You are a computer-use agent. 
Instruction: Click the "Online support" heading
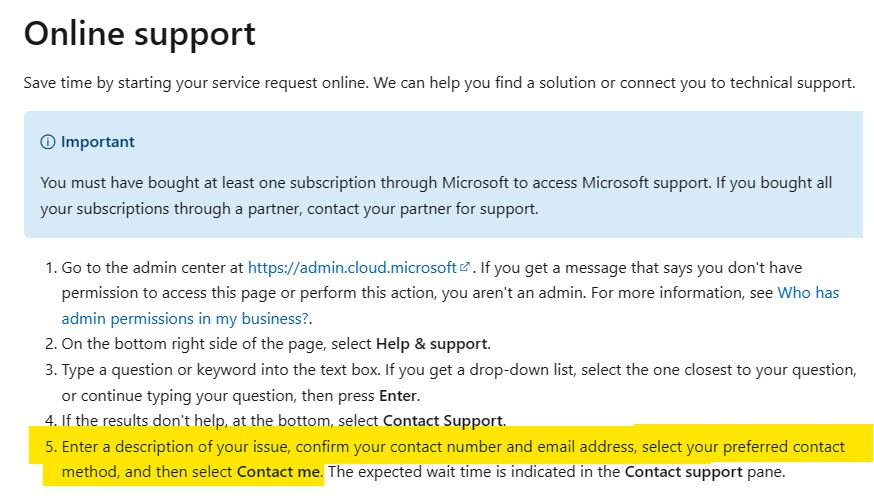pyautogui.click(x=139, y=34)
